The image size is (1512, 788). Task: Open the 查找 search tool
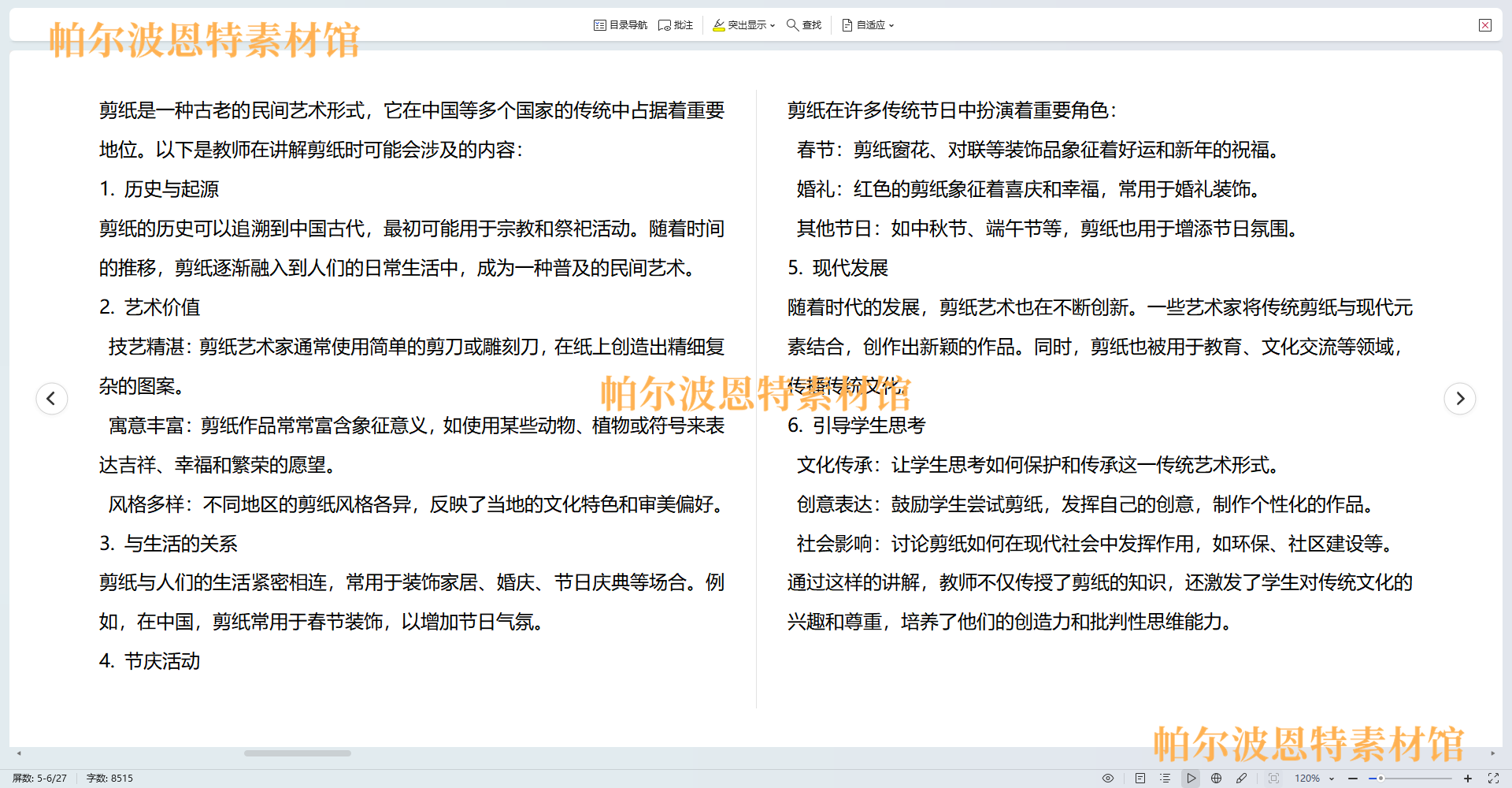pyautogui.click(x=804, y=25)
